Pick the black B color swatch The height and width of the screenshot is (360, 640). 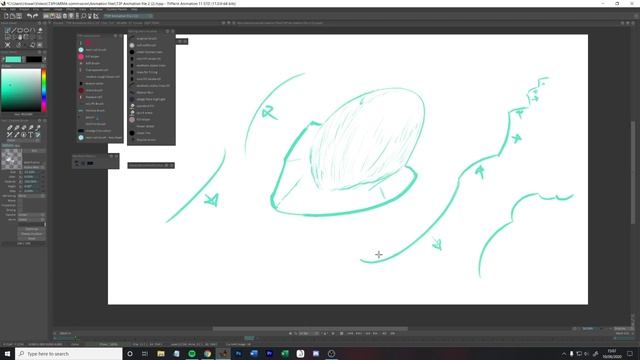point(34,60)
